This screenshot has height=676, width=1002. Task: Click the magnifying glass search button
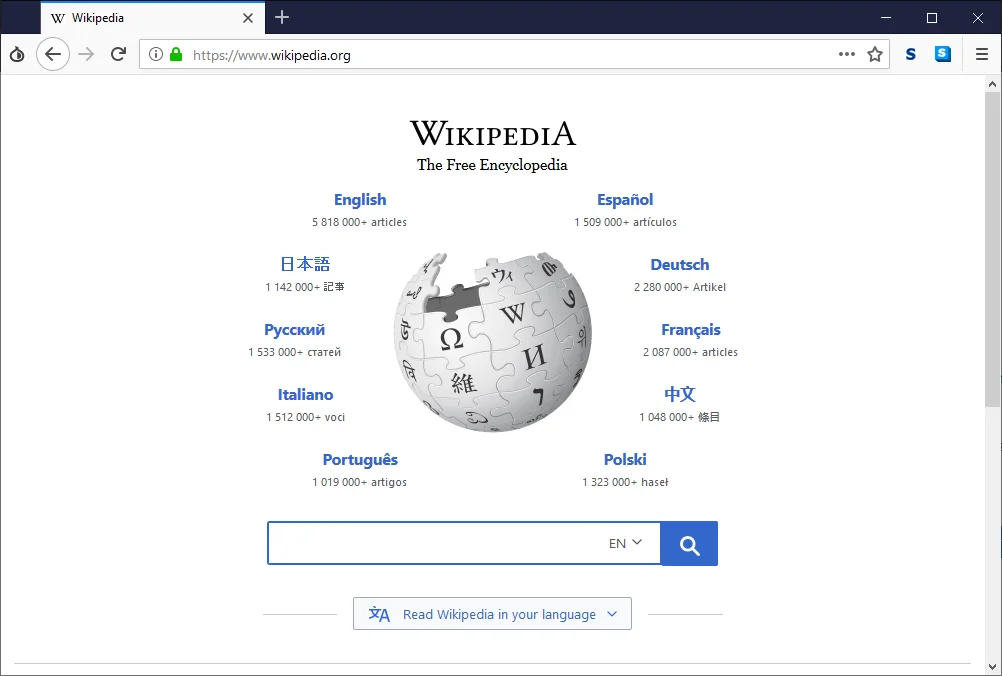click(689, 544)
